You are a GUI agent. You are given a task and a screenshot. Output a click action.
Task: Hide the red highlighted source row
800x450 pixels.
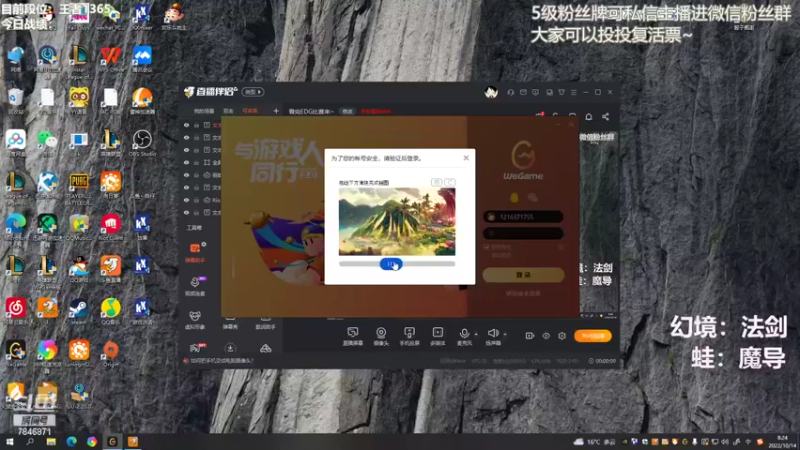pos(186,125)
